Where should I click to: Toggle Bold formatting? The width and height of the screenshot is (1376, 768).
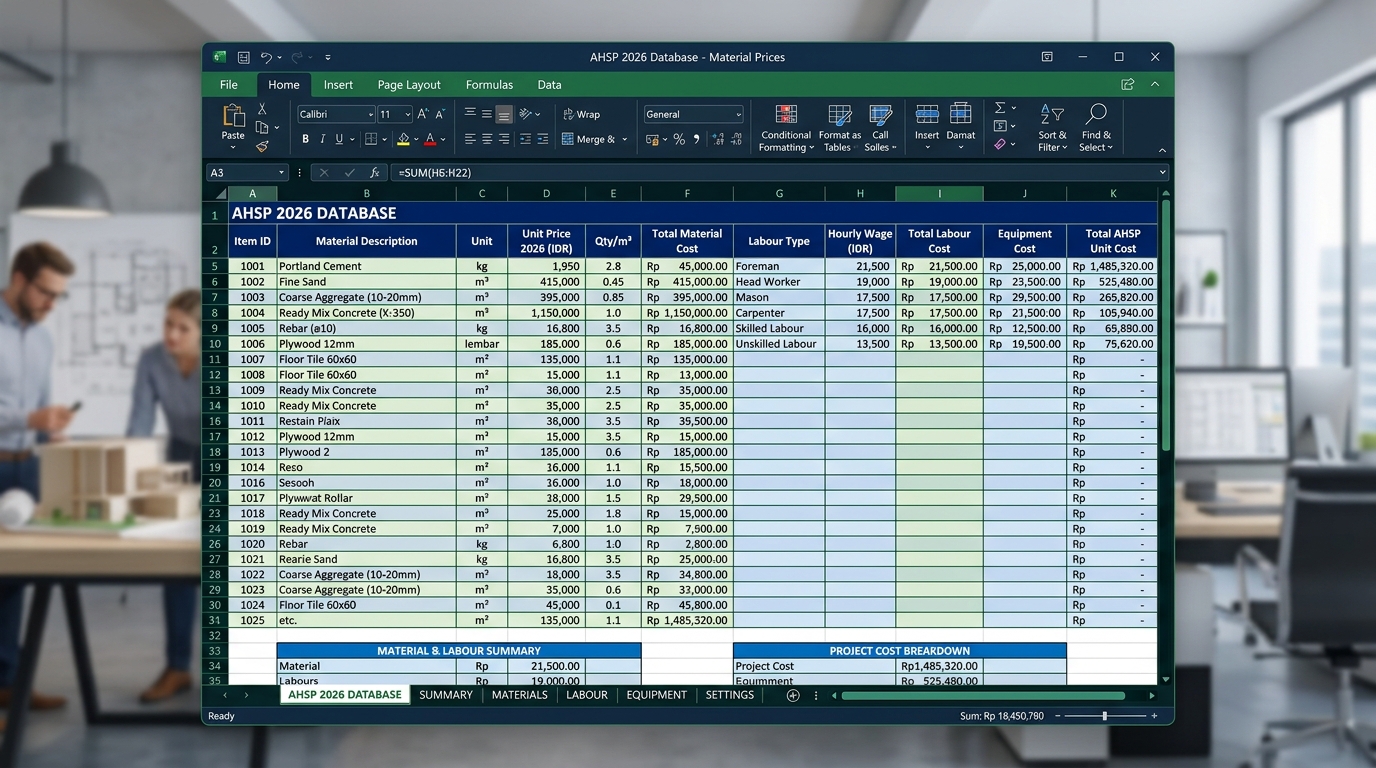pyautogui.click(x=306, y=139)
